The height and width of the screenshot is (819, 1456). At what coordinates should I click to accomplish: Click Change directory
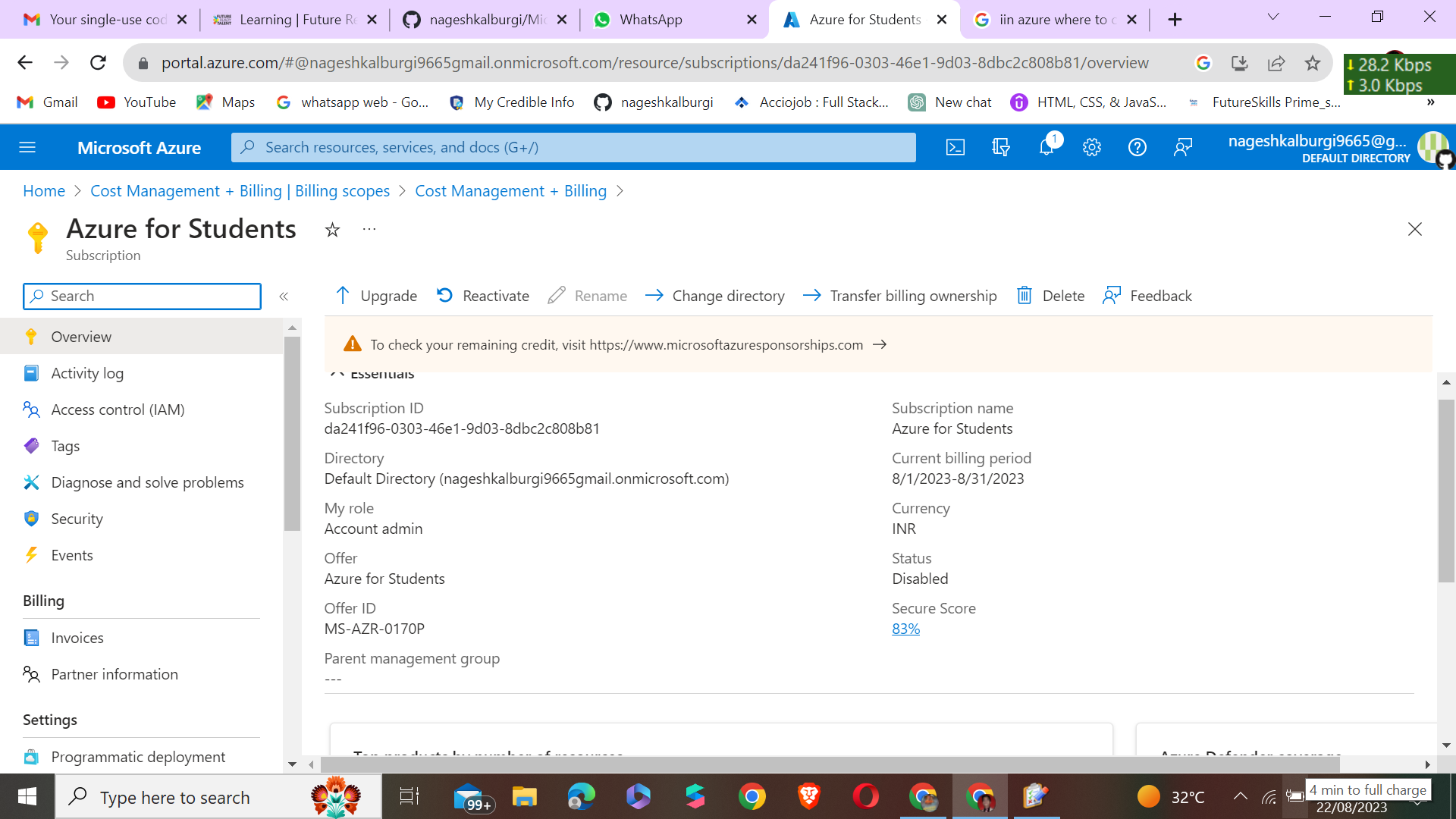tap(715, 296)
